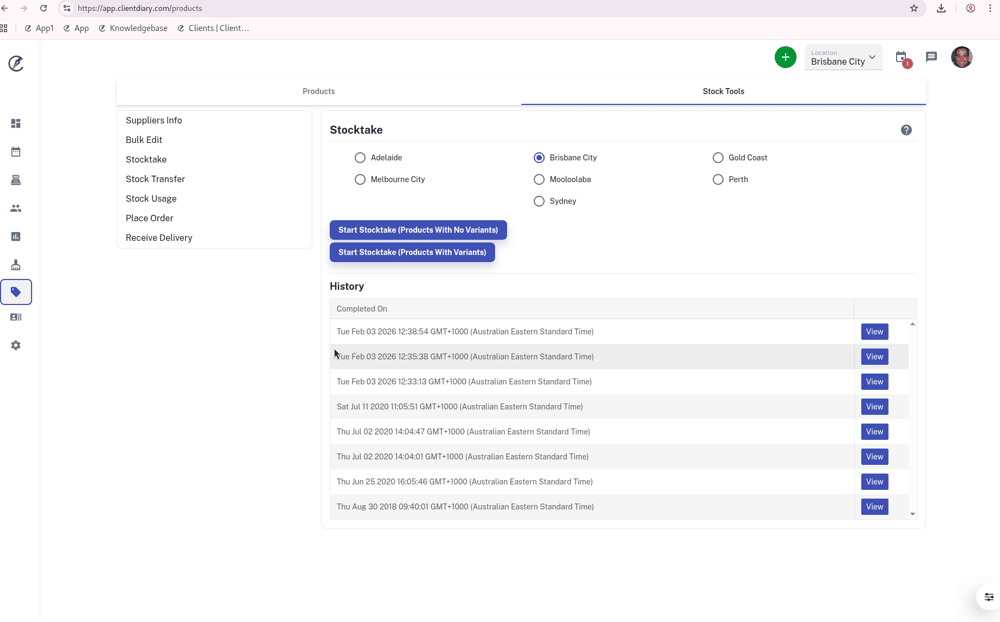The height and width of the screenshot is (622, 1000).
Task: Choose the Sydney radio option
Action: 539,201
